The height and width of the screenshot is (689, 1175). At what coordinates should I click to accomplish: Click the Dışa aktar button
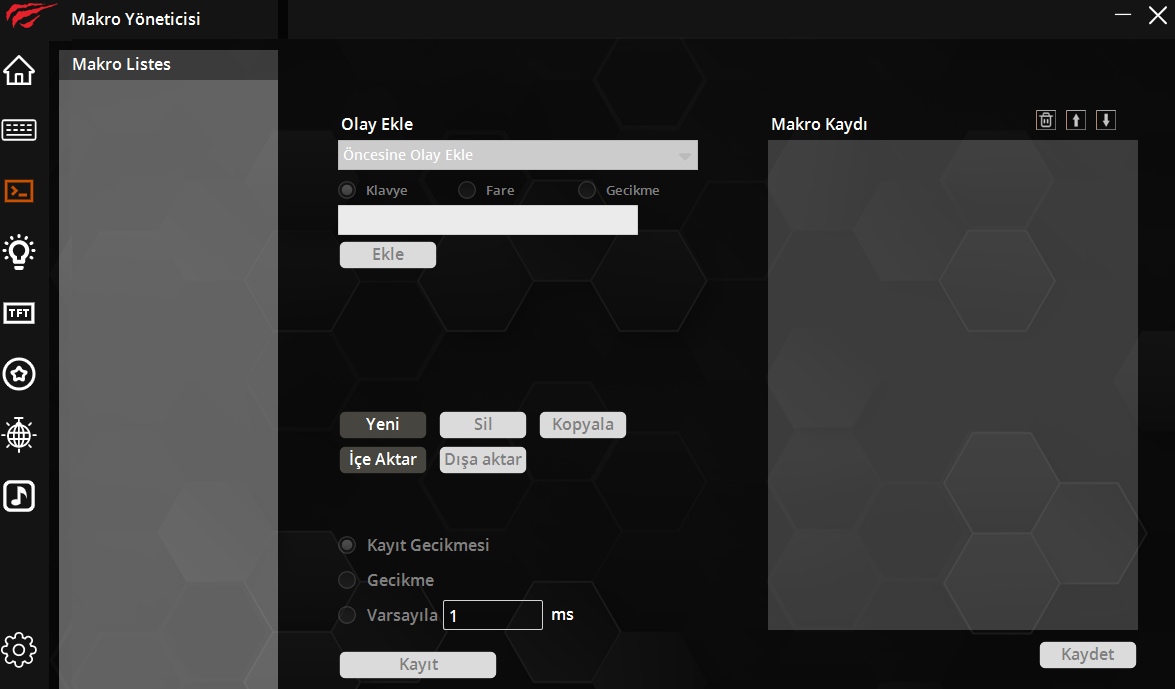pos(483,460)
